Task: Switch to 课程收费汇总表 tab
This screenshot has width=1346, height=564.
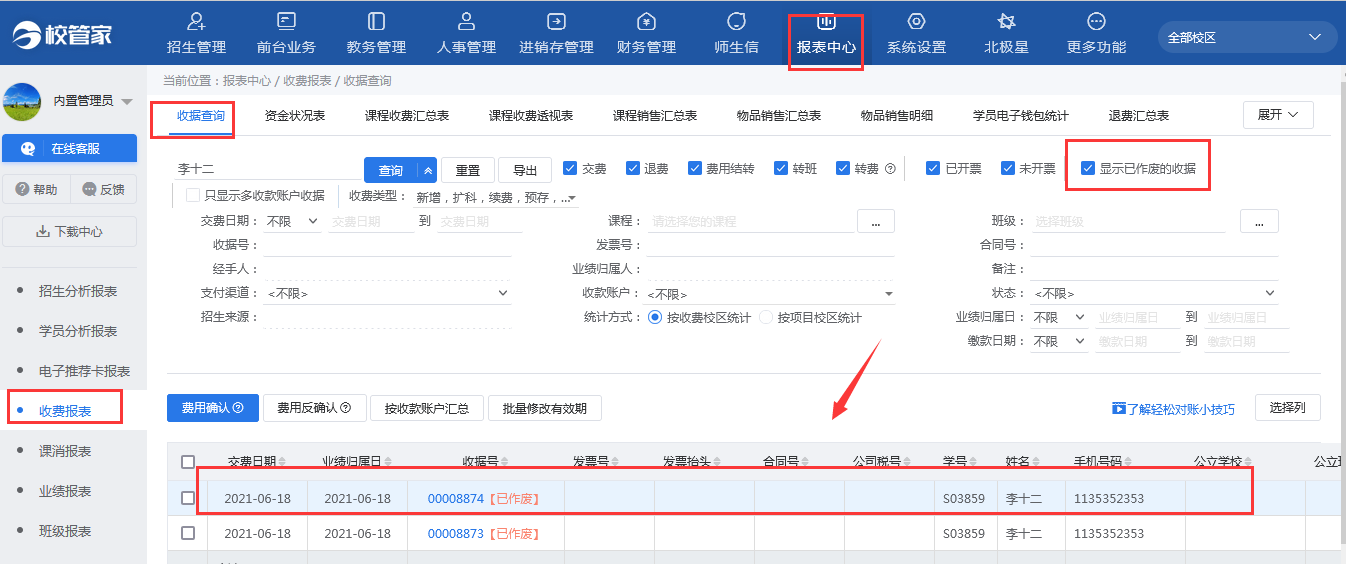Action: tap(407, 116)
